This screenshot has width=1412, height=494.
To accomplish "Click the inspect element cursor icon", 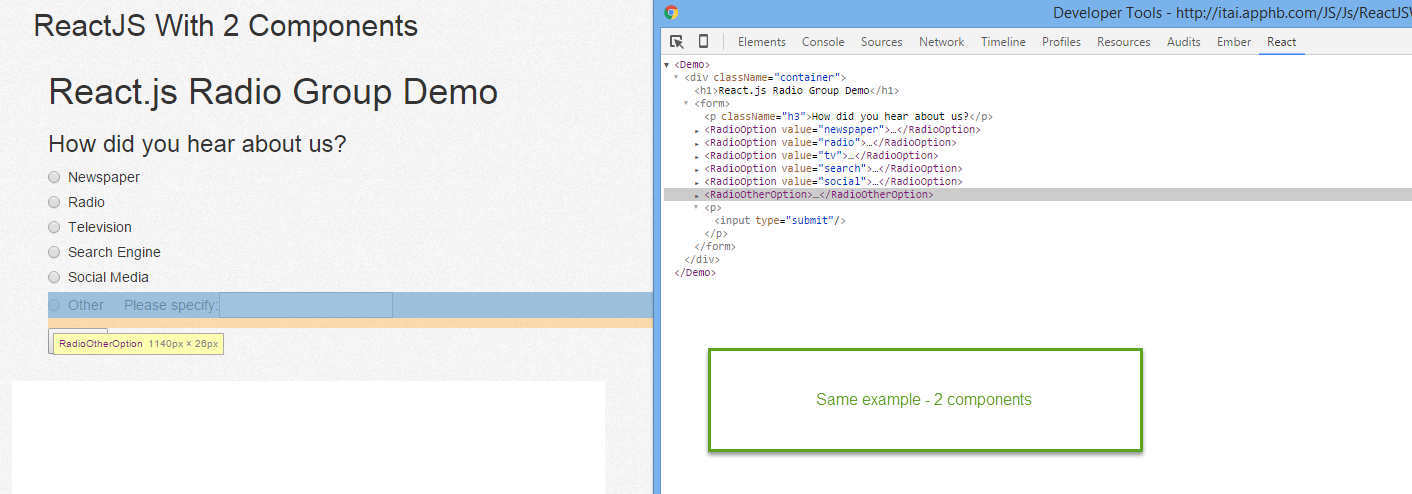I will (677, 42).
